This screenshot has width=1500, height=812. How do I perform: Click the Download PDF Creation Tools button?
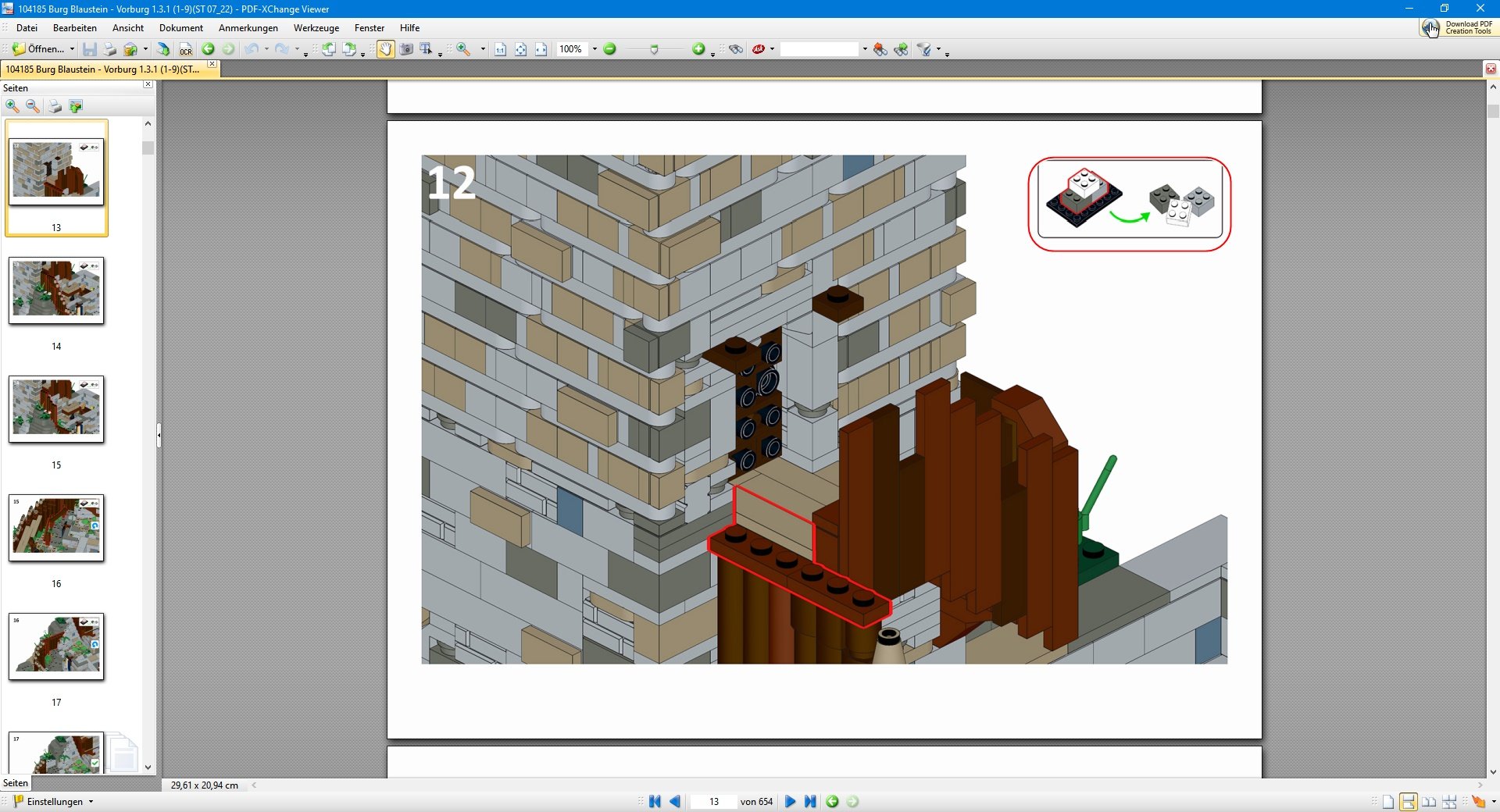click(x=1458, y=27)
